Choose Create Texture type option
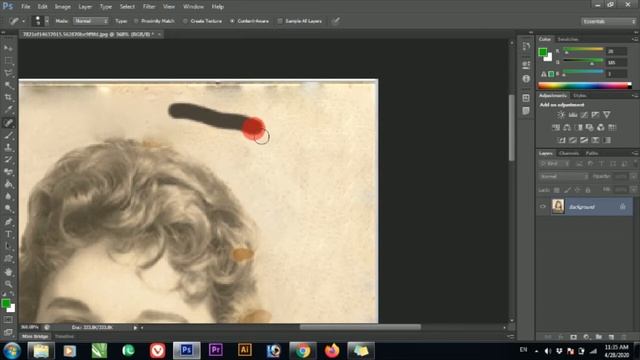The height and width of the screenshot is (360, 640). (202, 21)
